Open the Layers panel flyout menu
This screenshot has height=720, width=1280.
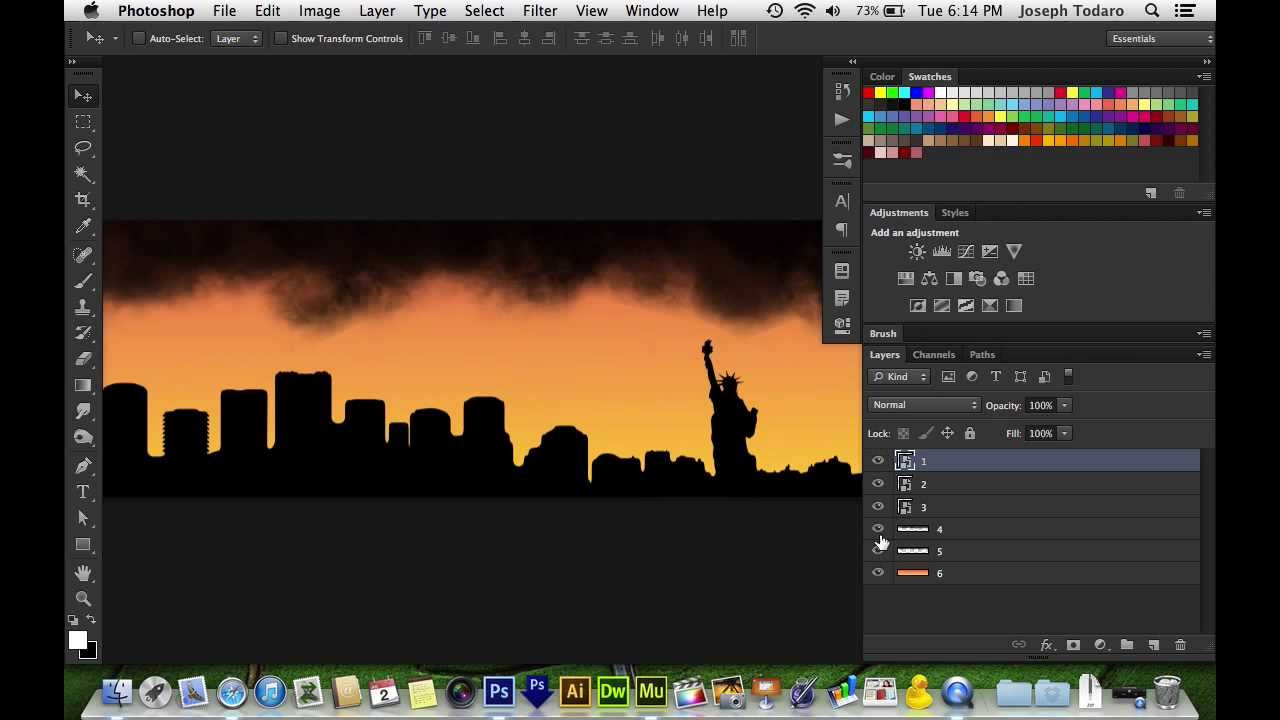[1204, 355]
